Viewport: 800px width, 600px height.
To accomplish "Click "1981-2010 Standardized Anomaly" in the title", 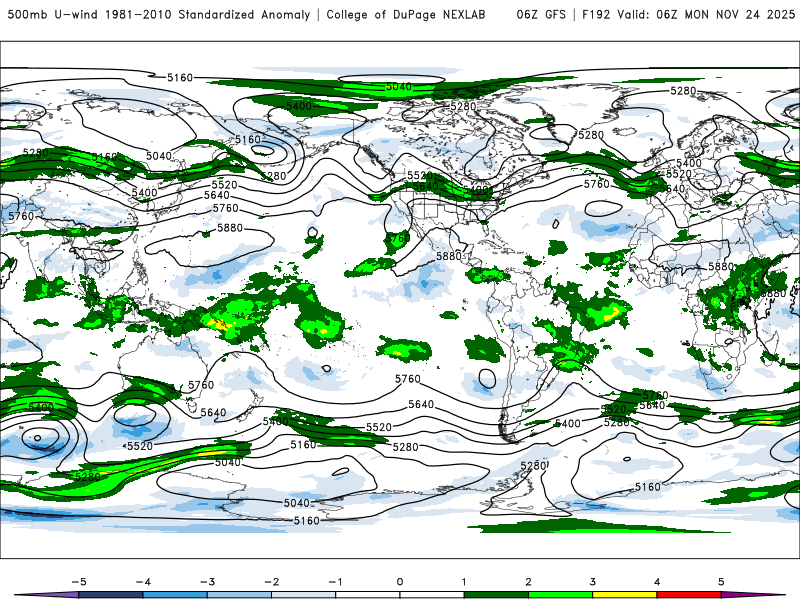I will click(x=207, y=14).
